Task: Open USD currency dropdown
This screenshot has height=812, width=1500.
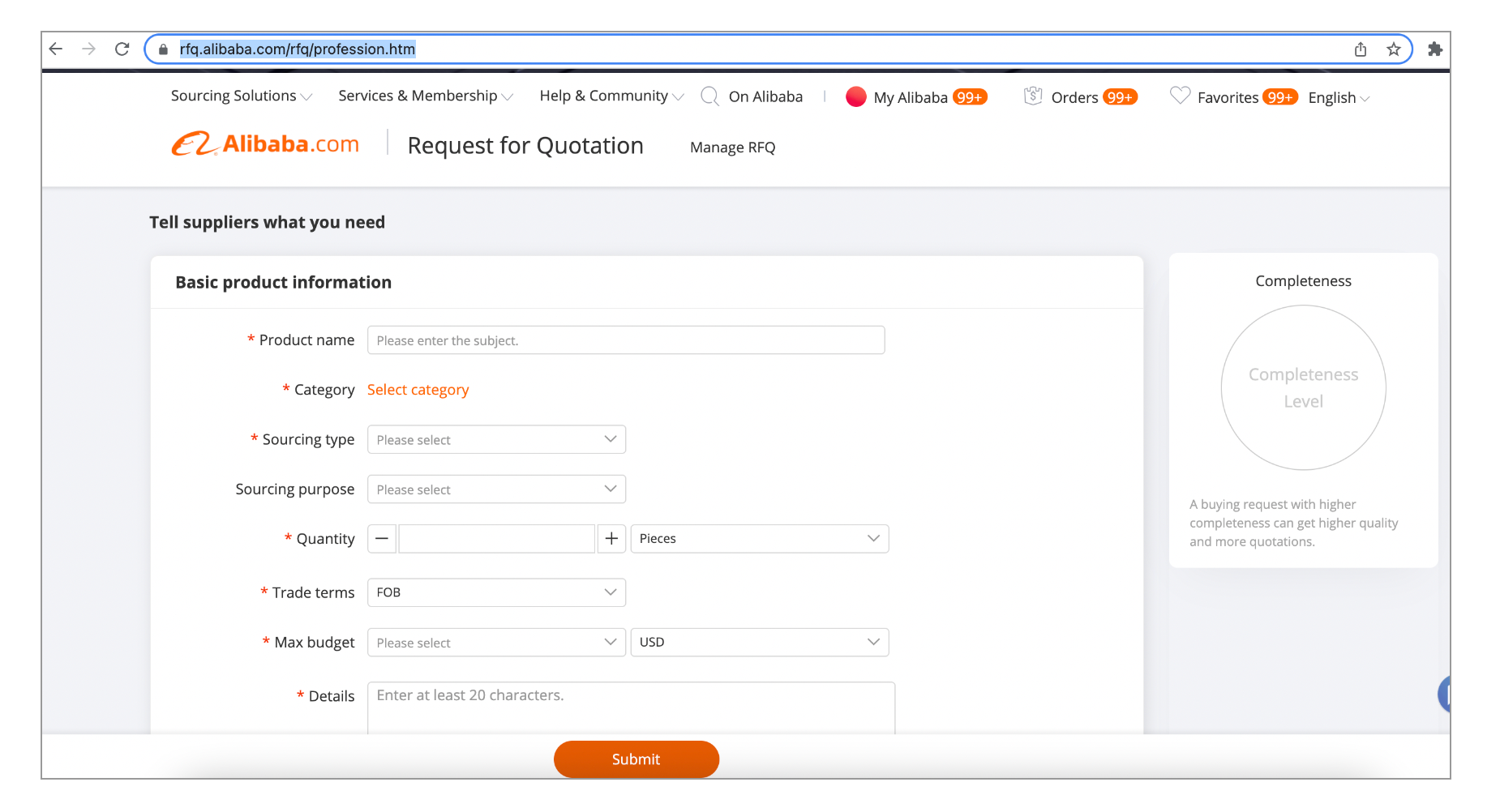Action: [x=760, y=643]
